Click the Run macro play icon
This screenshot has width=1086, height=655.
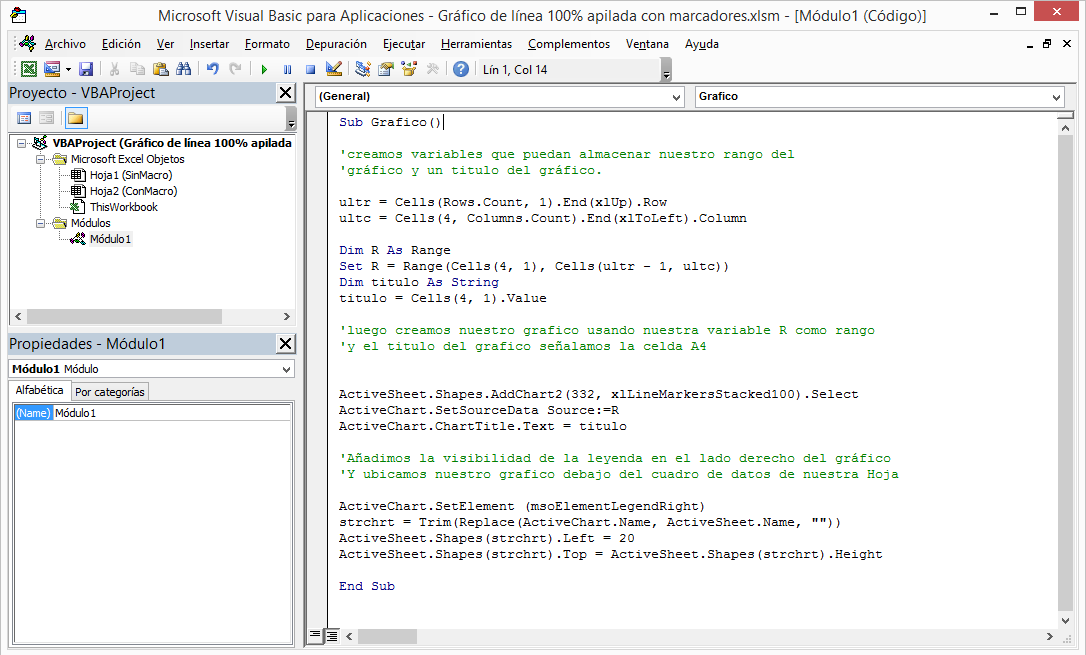tap(264, 69)
